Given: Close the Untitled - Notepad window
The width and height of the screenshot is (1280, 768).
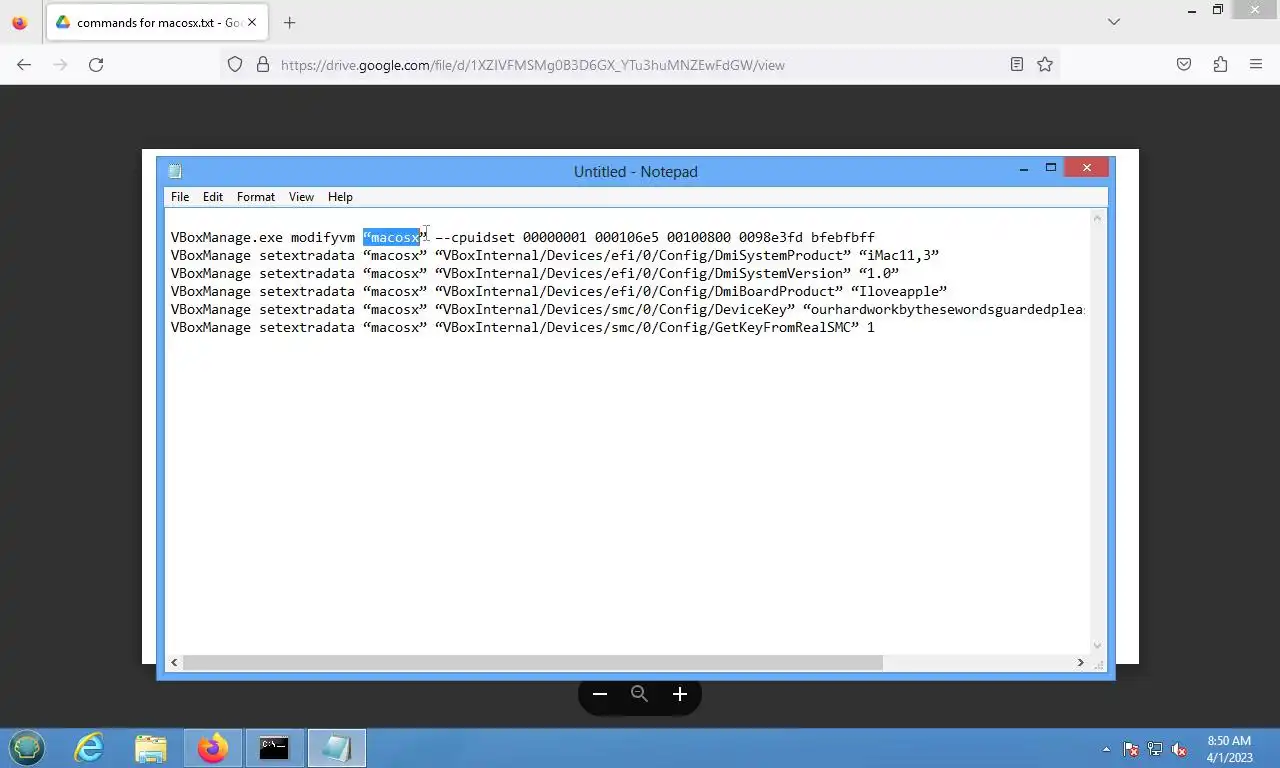Looking at the screenshot, I should point(1087,168).
